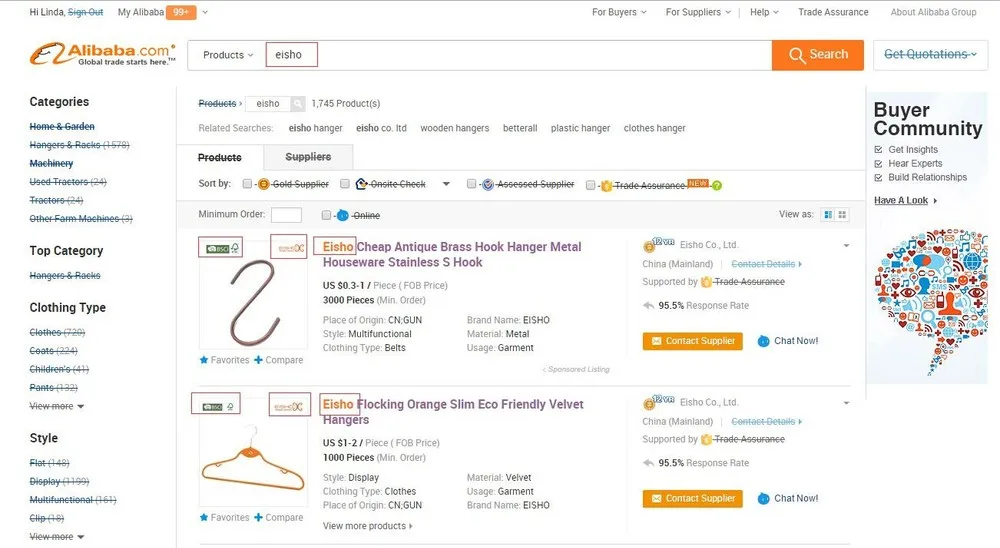
Task: Click the 'wooden hangers' related search link
Action: [454, 128]
